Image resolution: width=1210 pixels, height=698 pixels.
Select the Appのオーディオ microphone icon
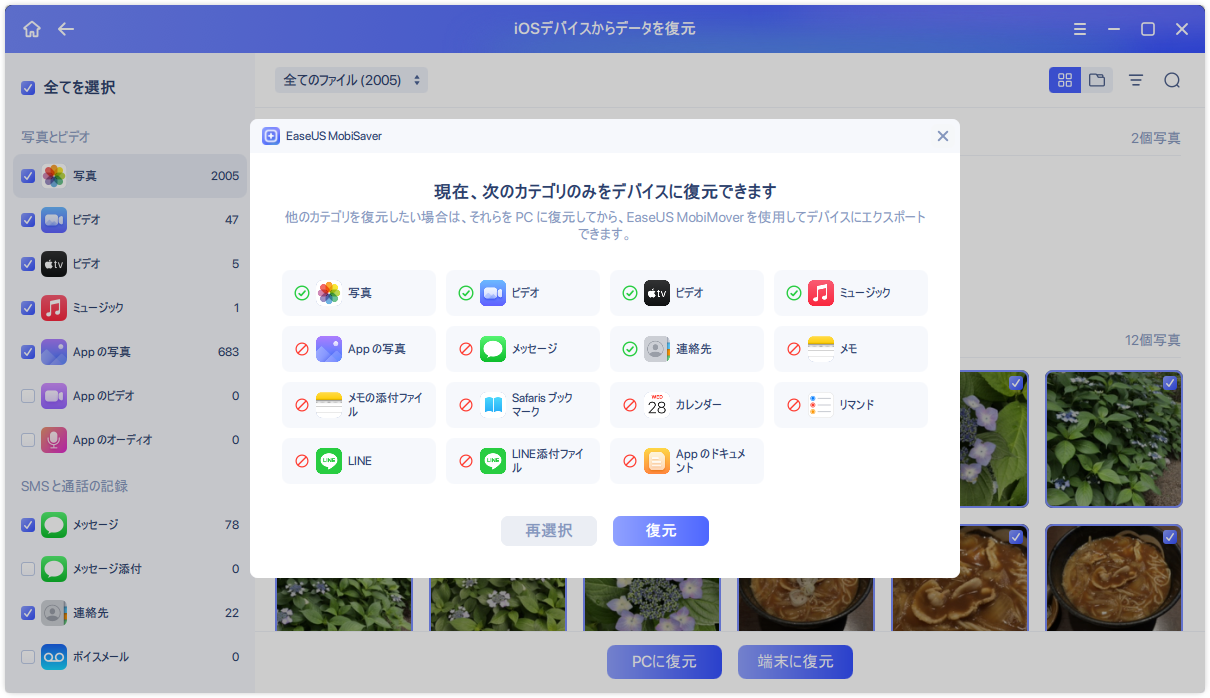(54, 440)
